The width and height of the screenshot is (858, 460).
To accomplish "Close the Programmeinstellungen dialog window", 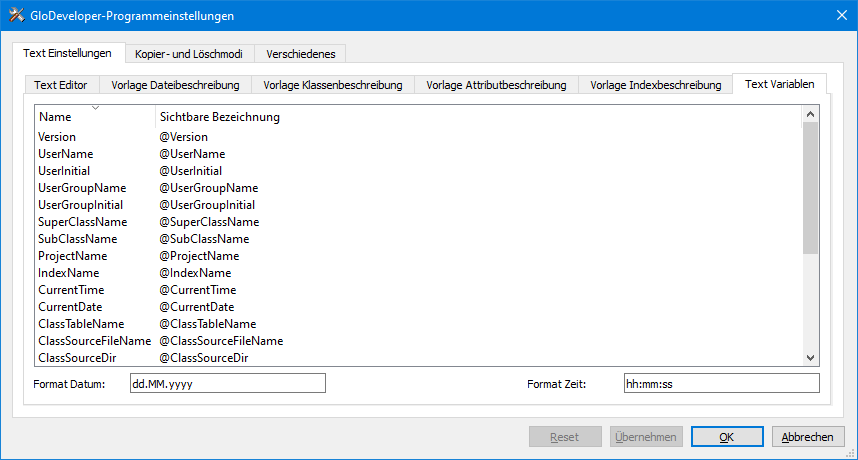I will (842, 15).
